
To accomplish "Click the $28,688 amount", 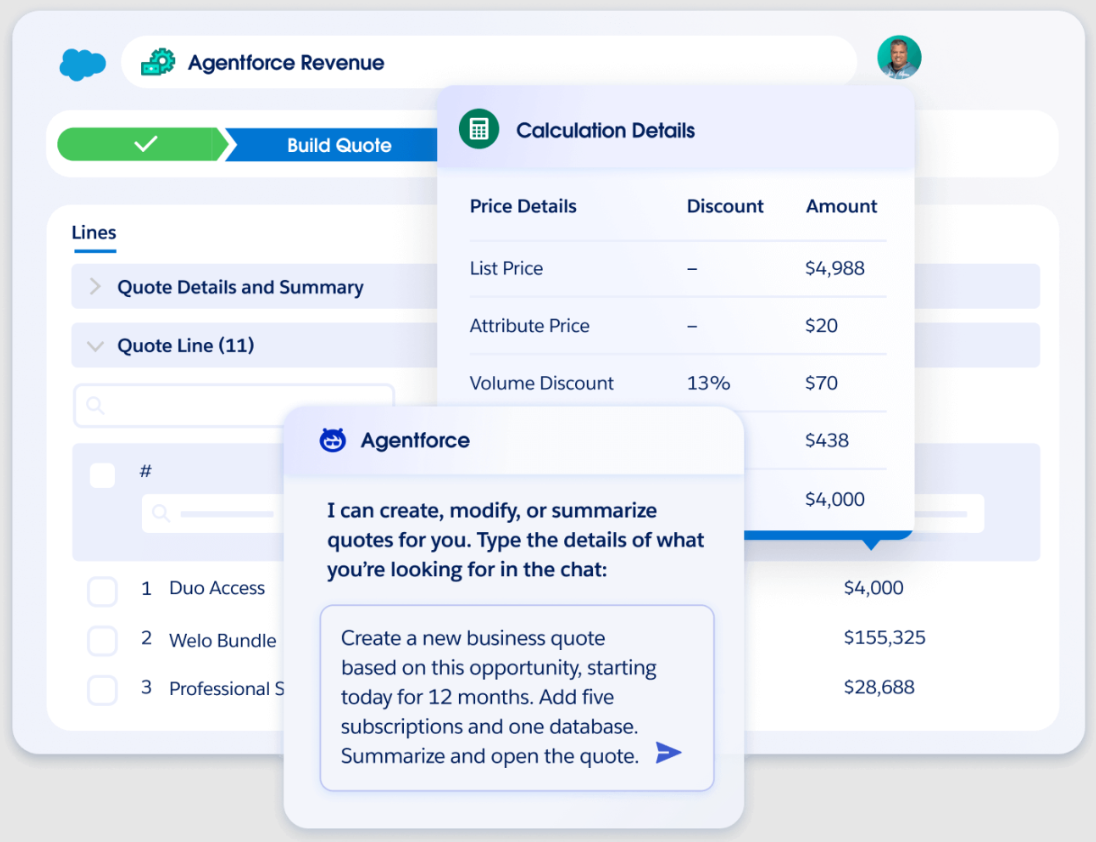I will tap(879, 687).
